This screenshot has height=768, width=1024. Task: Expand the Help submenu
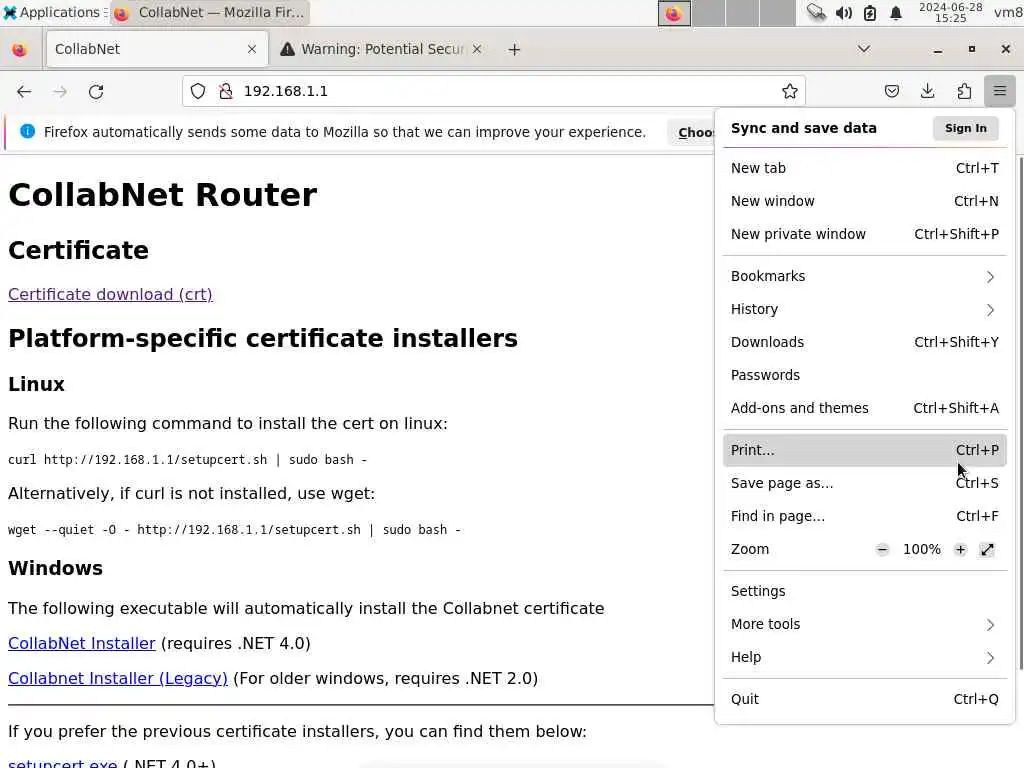click(865, 658)
